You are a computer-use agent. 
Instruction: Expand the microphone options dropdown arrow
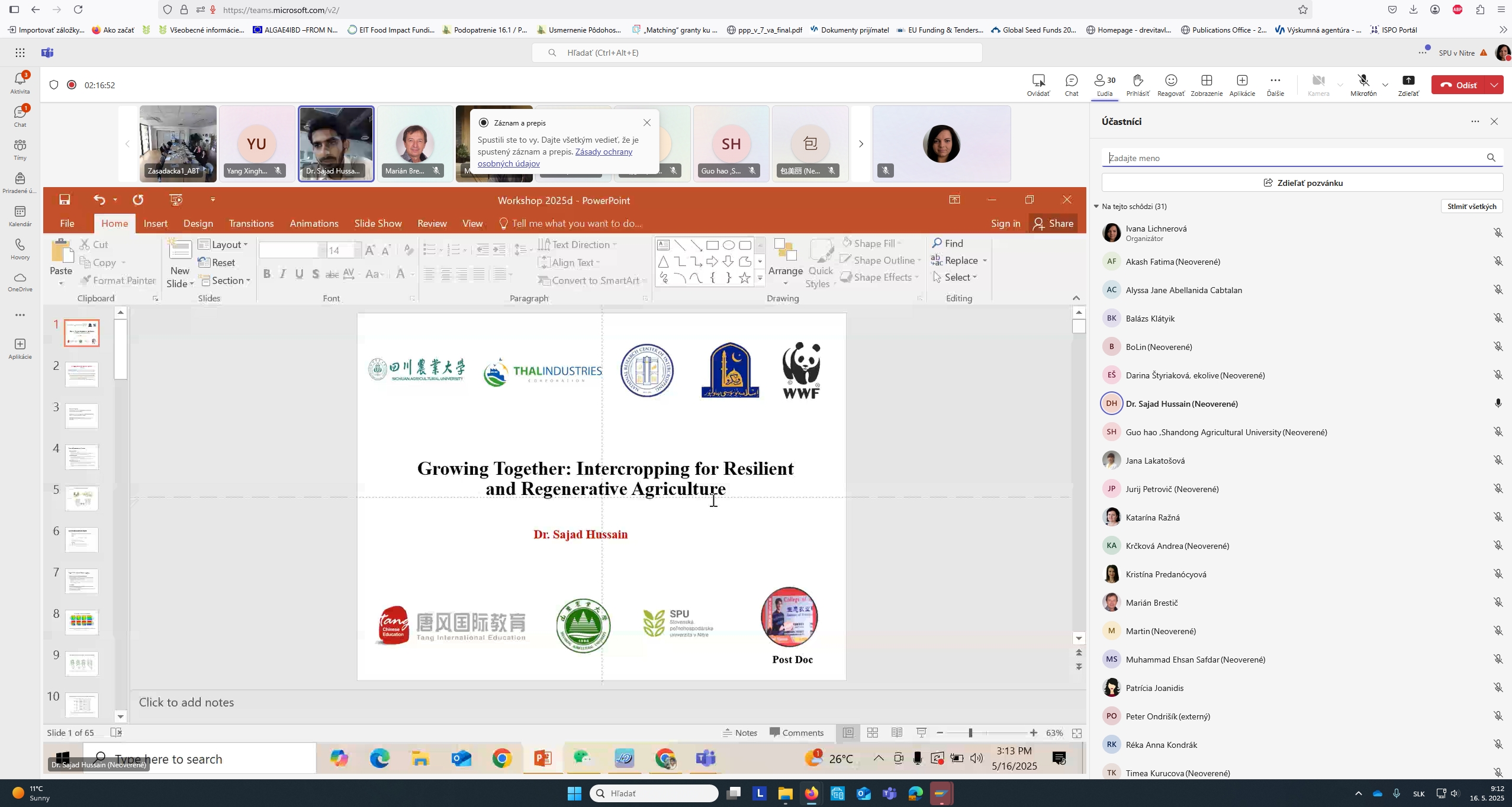tap(1385, 85)
